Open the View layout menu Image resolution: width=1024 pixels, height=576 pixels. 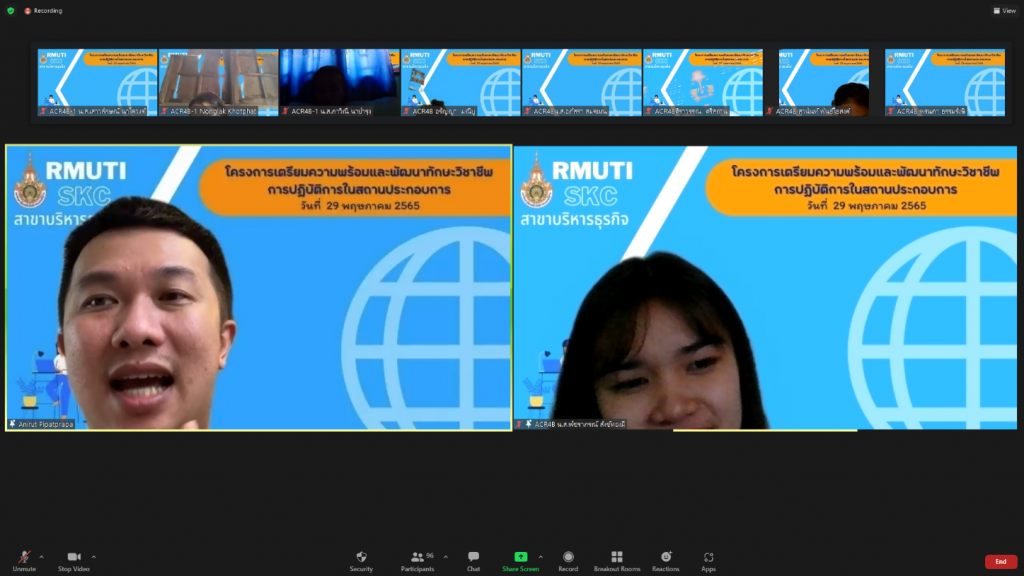pyautogui.click(x=1003, y=11)
